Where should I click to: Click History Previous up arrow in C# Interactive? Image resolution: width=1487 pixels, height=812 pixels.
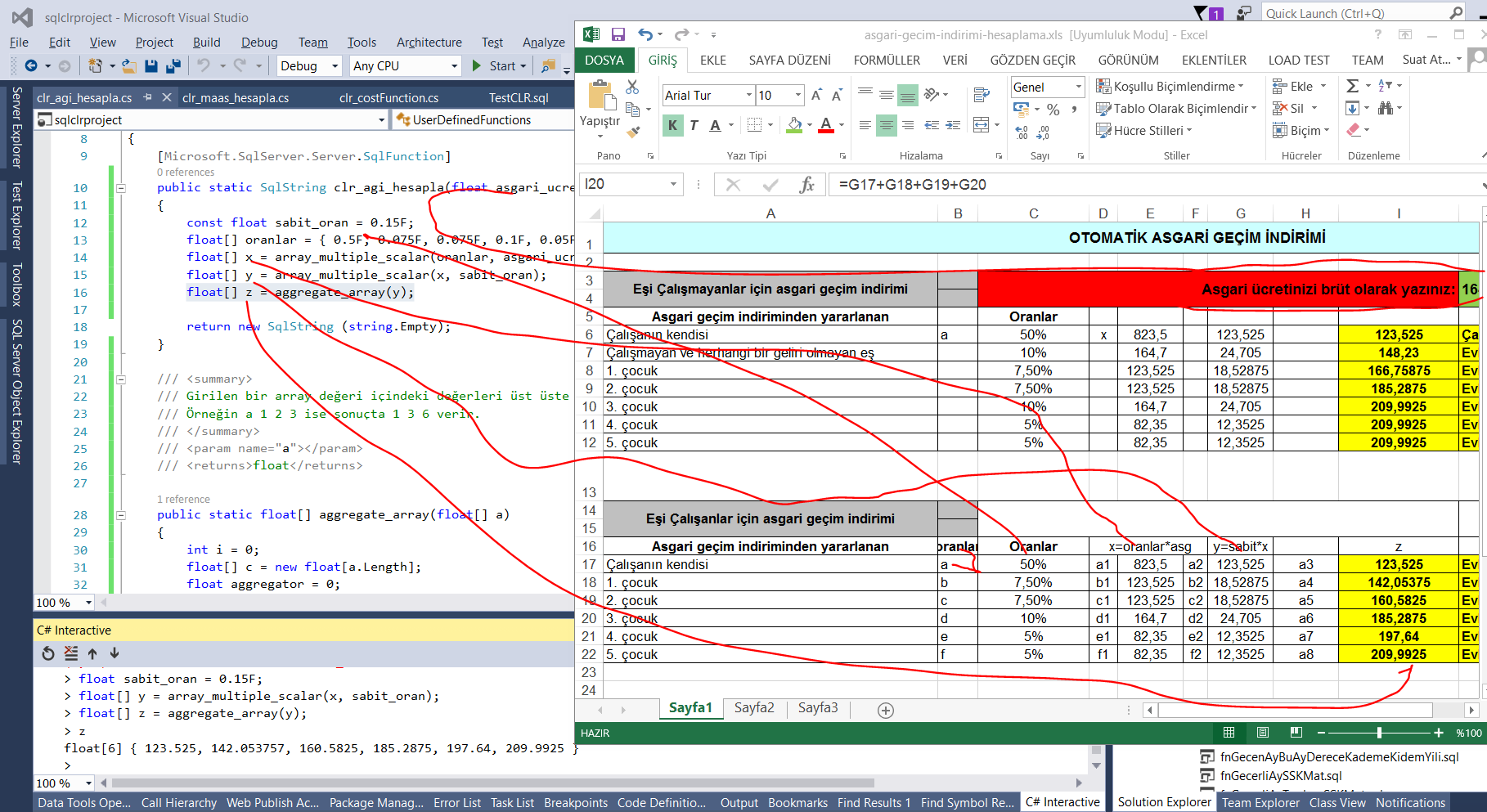[92, 653]
